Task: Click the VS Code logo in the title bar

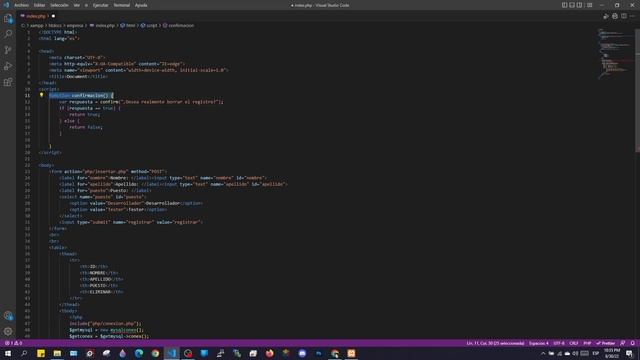Action: click(x=6, y=5)
